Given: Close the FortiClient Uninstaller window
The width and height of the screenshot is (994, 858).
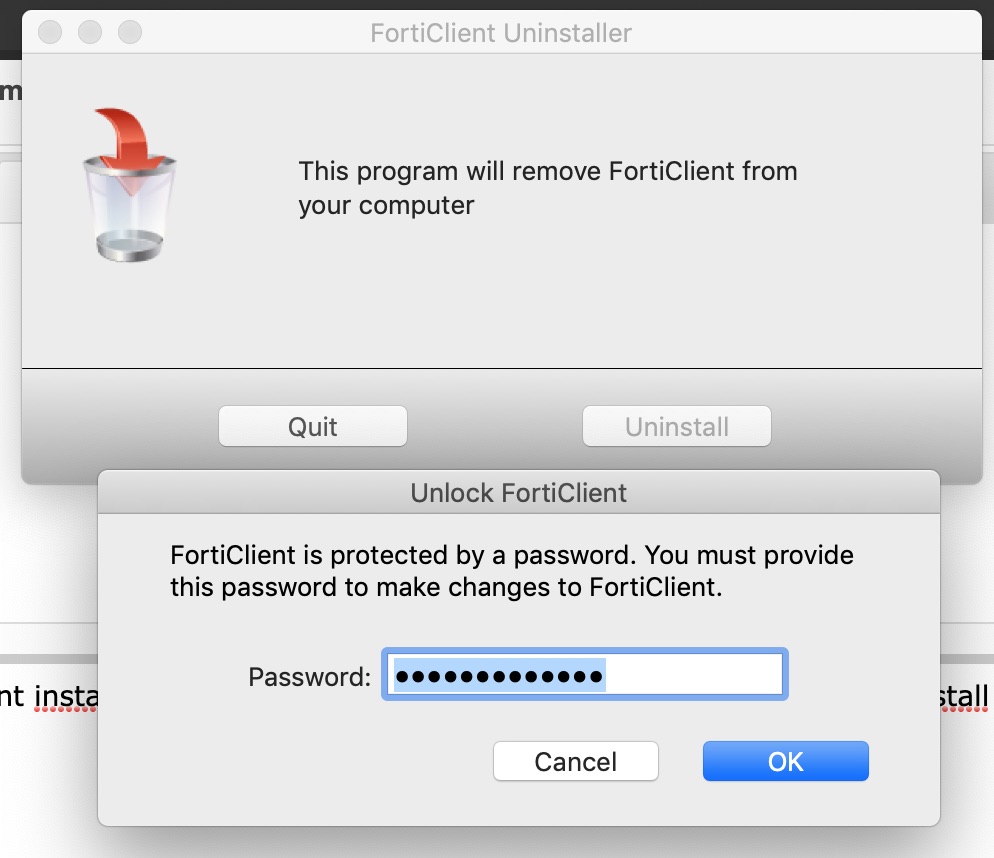Looking at the screenshot, I should tap(50, 33).
